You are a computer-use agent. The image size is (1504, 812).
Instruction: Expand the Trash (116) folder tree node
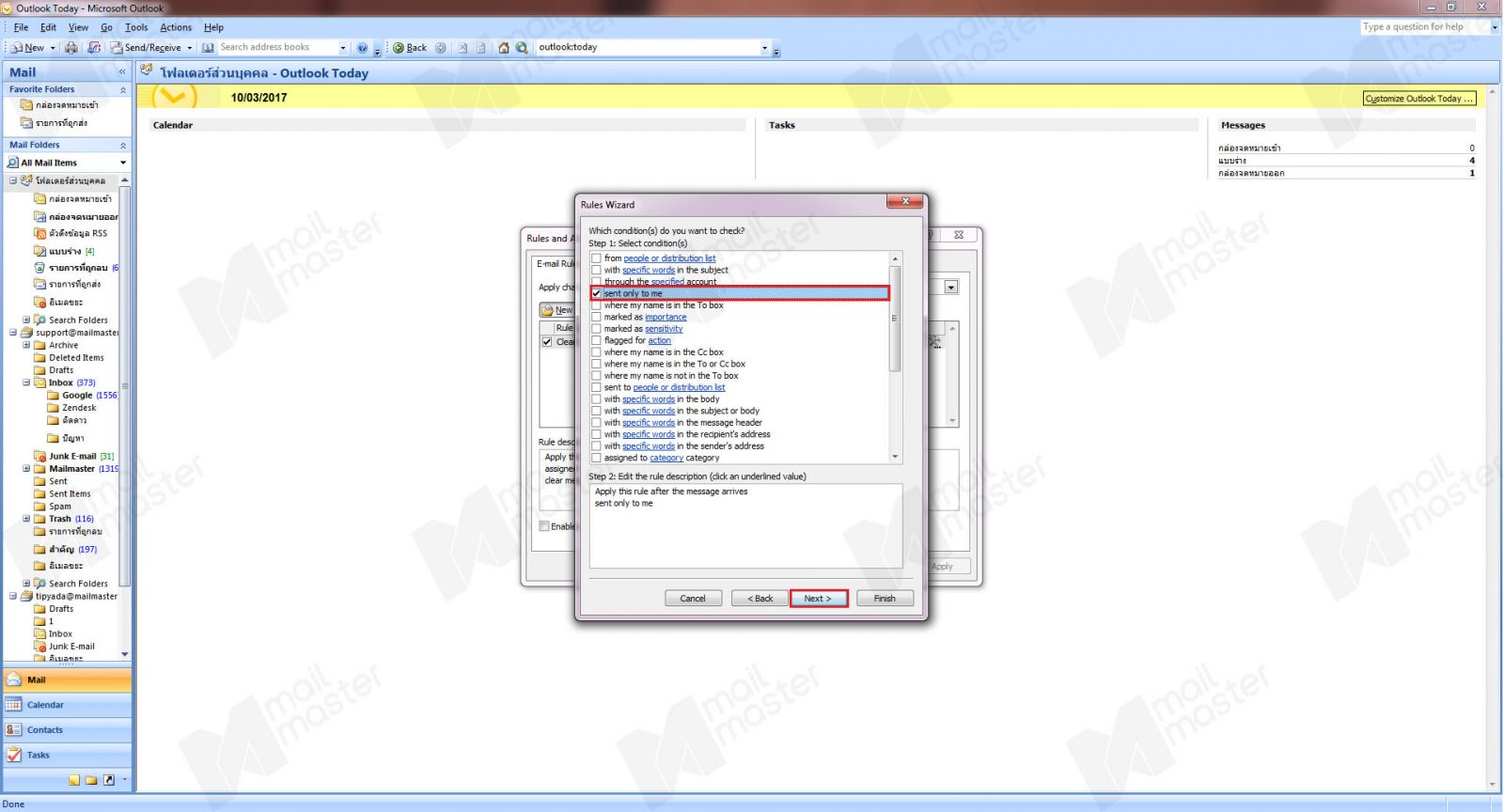pos(26,519)
